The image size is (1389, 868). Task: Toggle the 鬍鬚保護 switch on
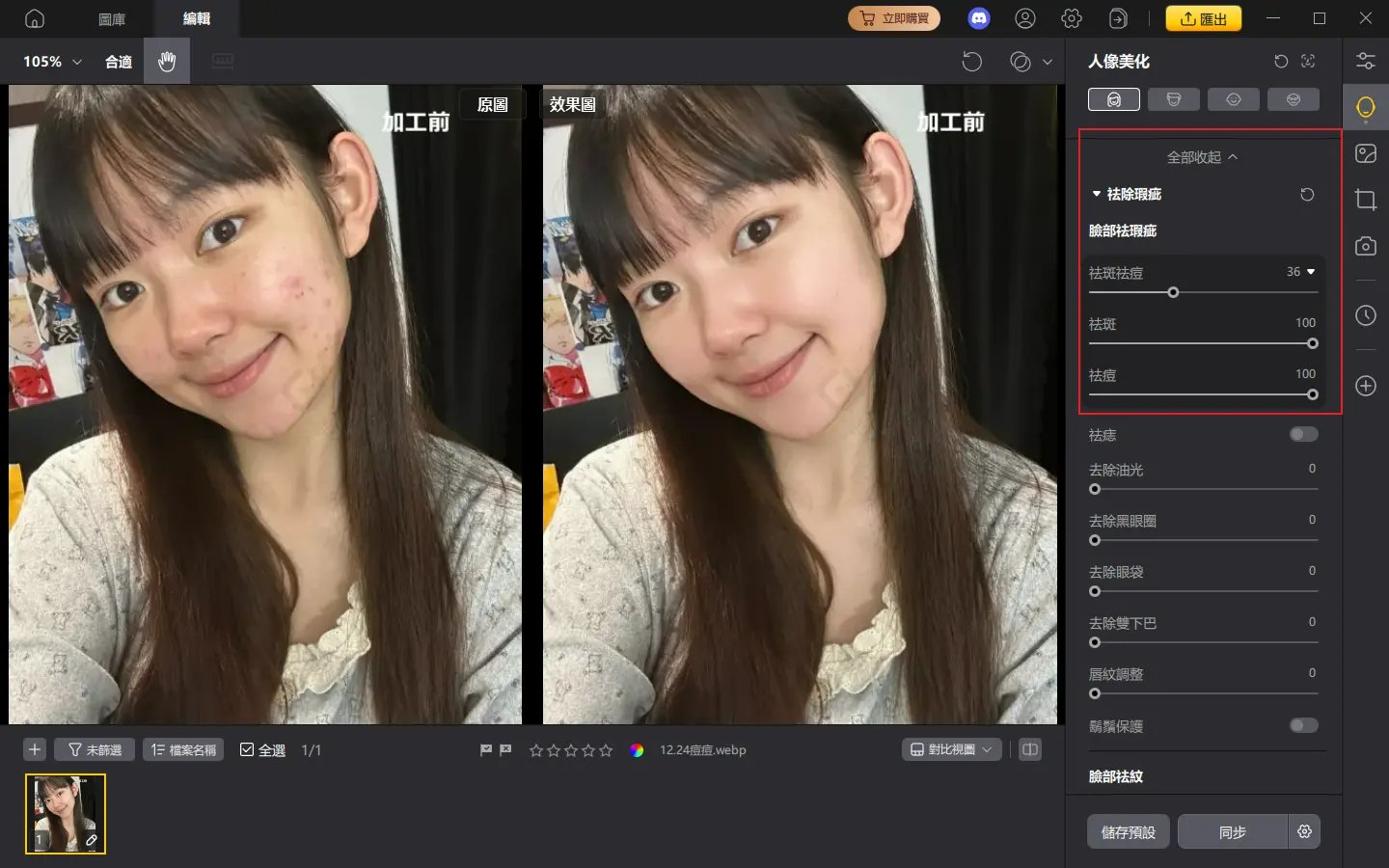tap(1303, 725)
